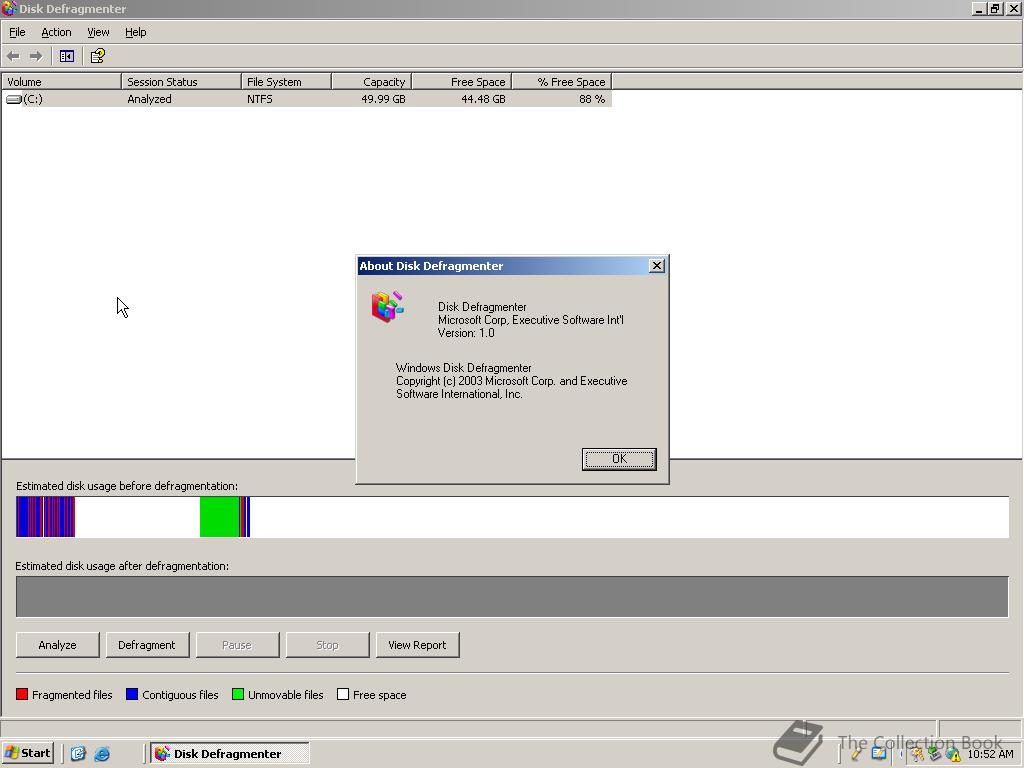Sort by the Free Space column header
1024x768 pixels.
462,82
